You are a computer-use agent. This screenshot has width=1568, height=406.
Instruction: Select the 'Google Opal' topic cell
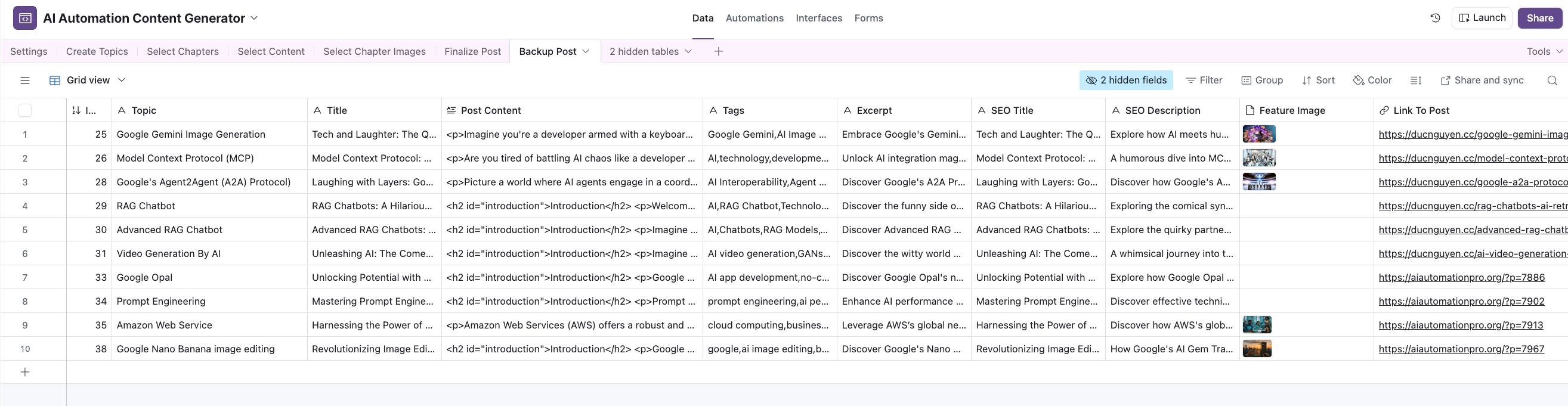click(209, 278)
